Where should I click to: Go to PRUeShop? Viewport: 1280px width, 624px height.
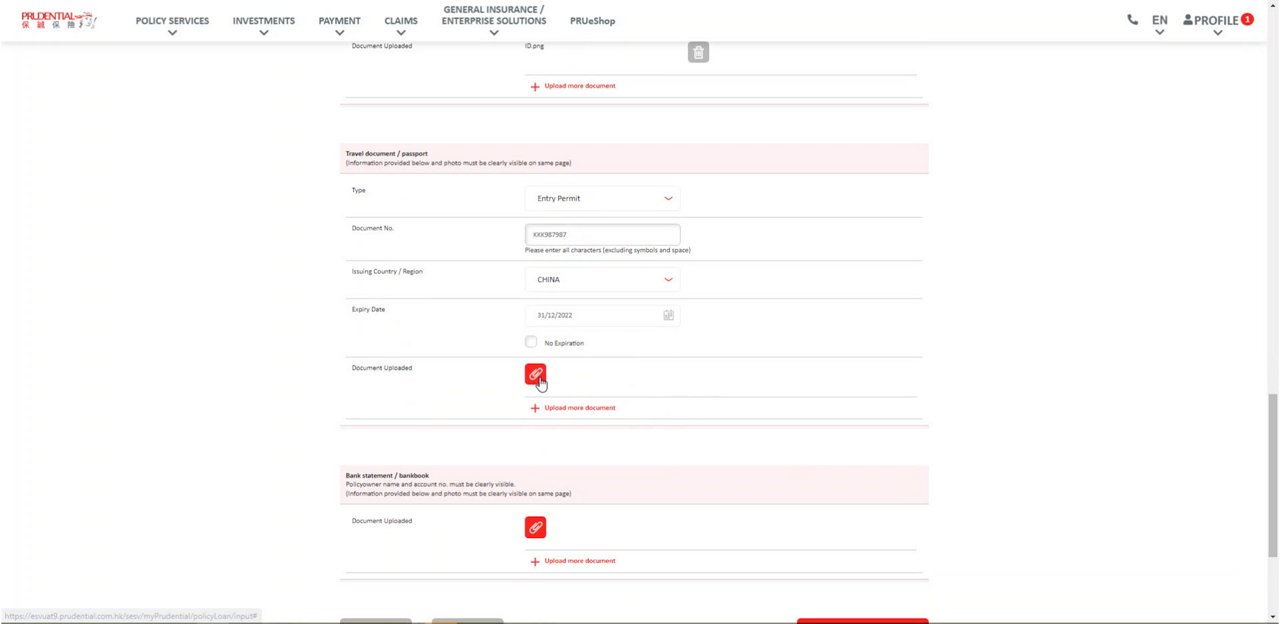pyautogui.click(x=592, y=21)
